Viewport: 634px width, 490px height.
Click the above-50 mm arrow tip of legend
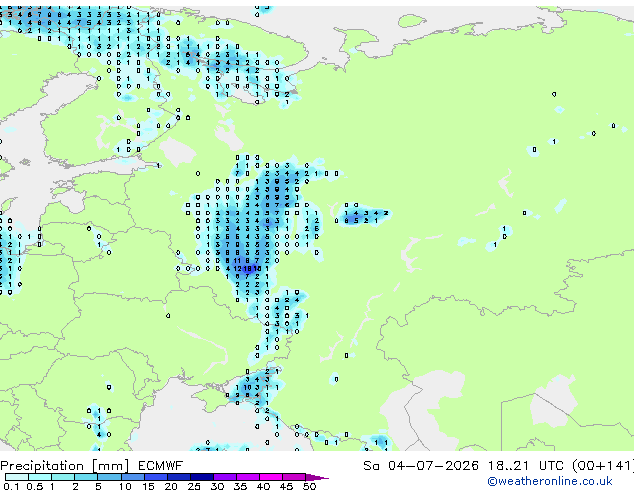click(317, 477)
